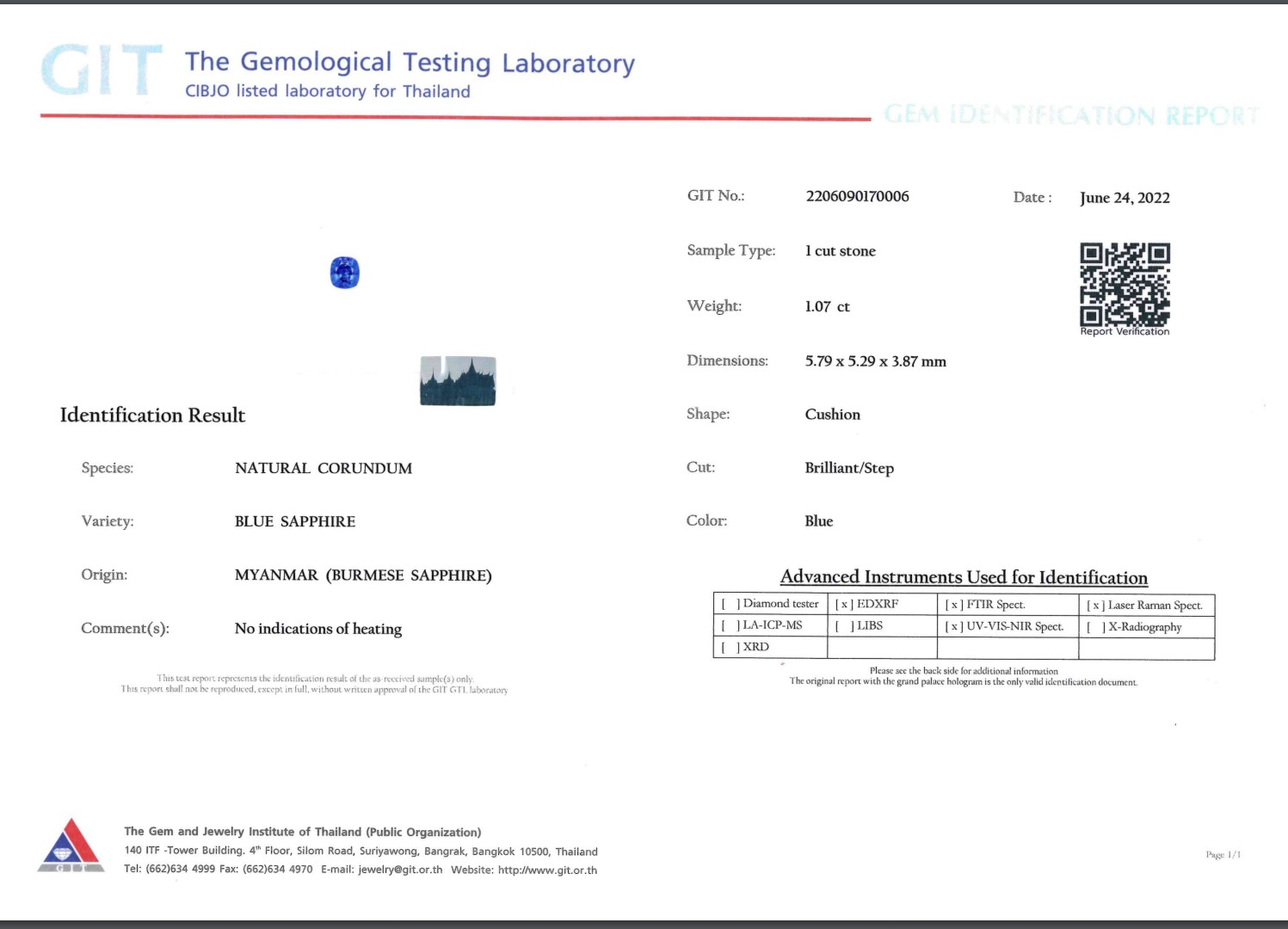
Task: Toggle the Laser Raman Spect. checkbox
Action: pyautogui.click(x=1095, y=606)
